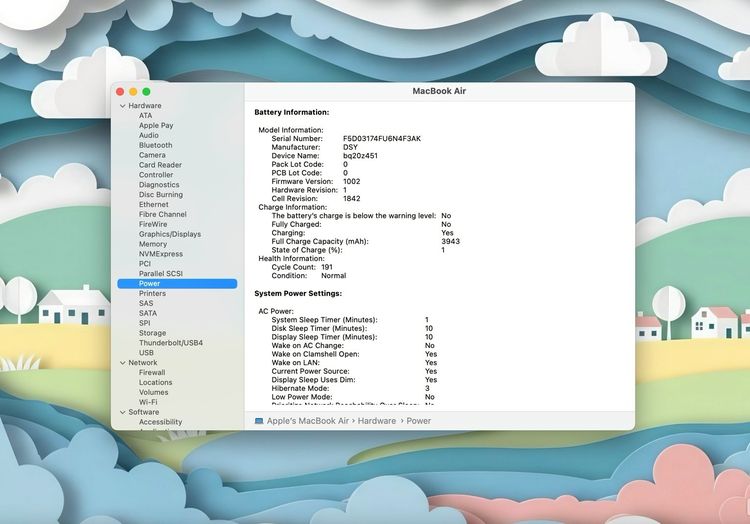The height and width of the screenshot is (524, 750).
Task: Select Diagnostics in the sidebar
Action: pos(159,185)
